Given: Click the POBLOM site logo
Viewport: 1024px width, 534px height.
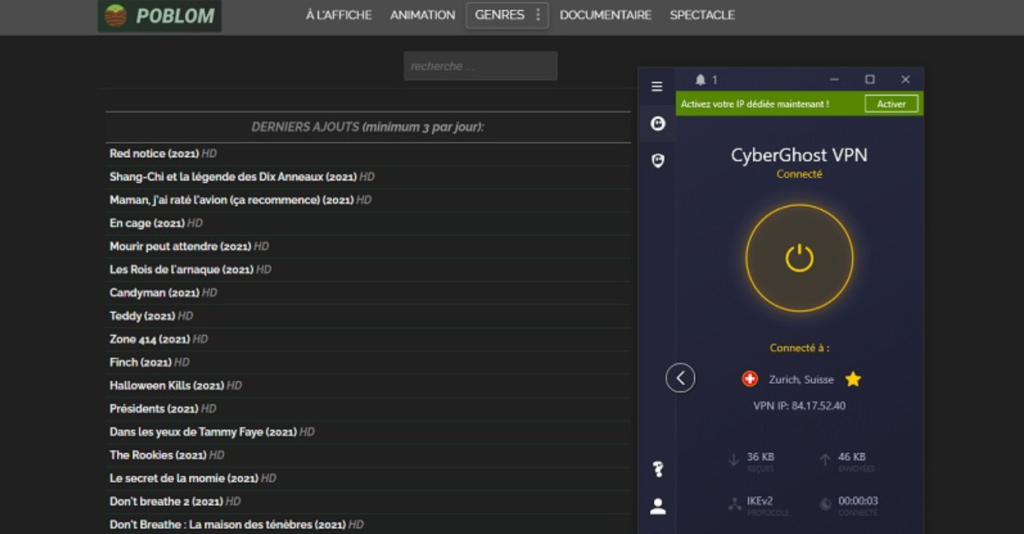Looking at the screenshot, I should (159, 16).
